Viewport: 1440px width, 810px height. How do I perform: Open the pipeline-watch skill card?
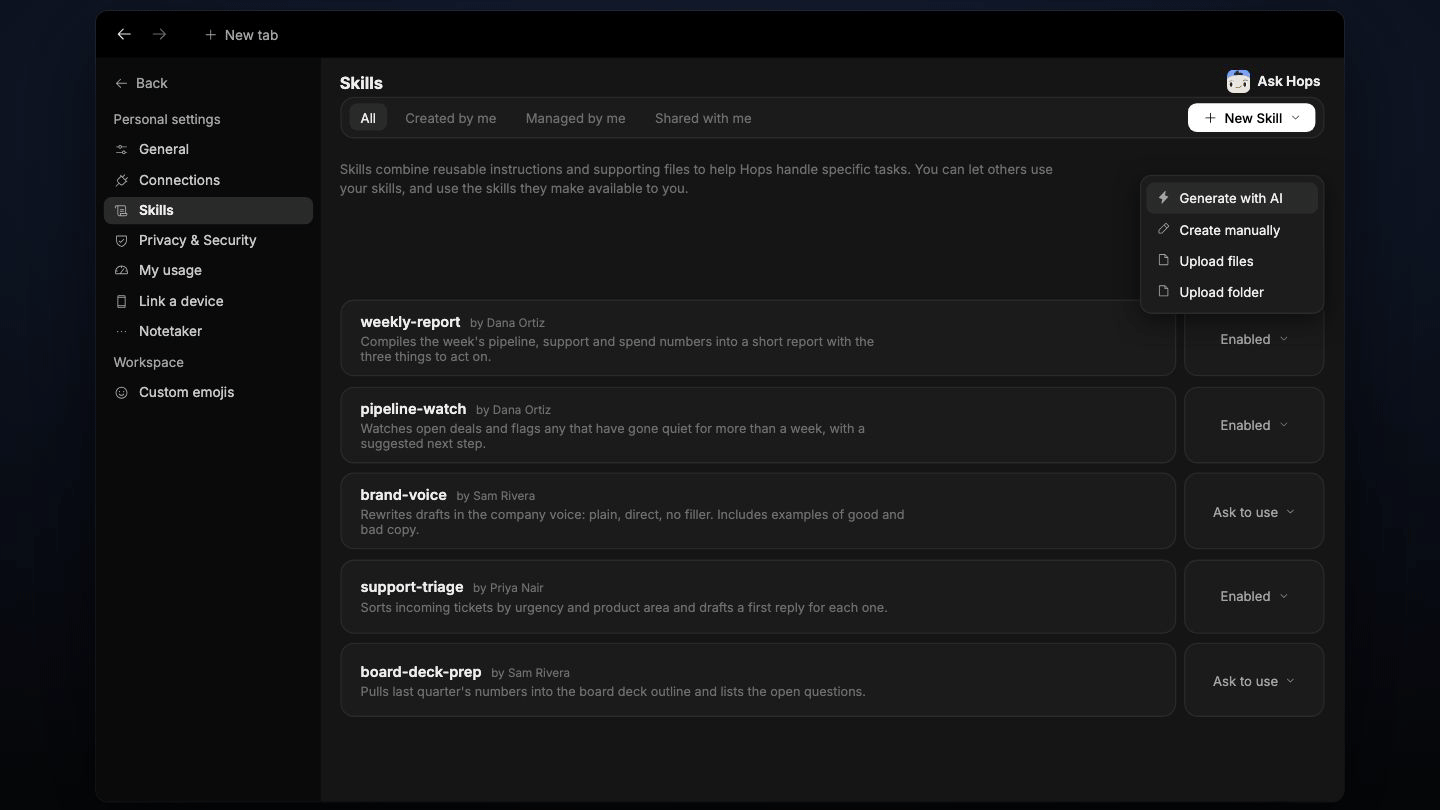[x=758, y=425]
